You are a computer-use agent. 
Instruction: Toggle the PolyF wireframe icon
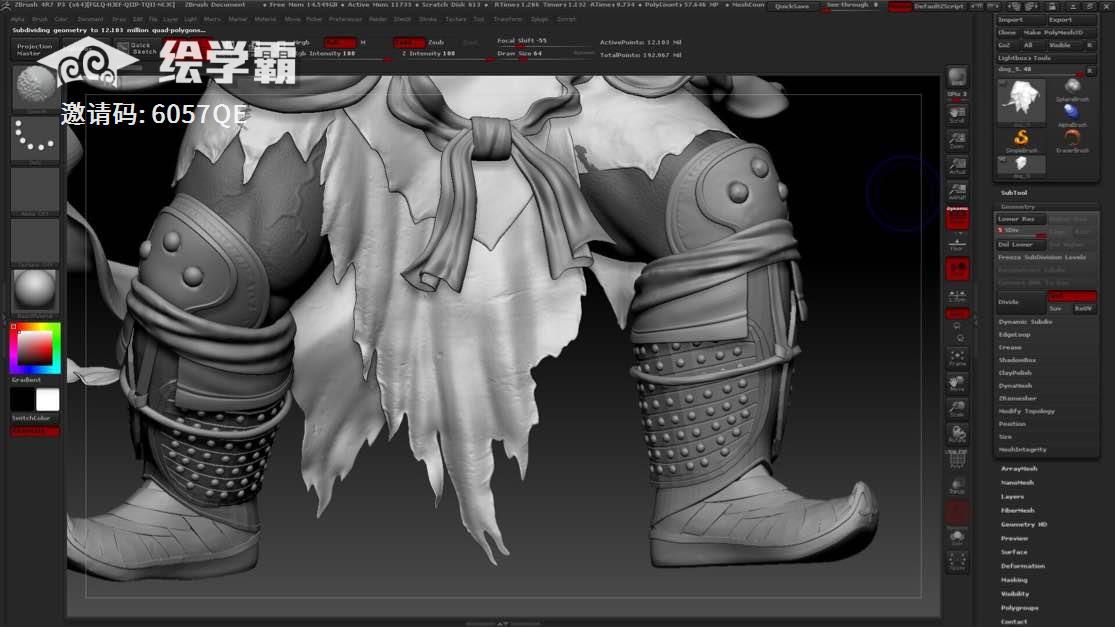957,460
